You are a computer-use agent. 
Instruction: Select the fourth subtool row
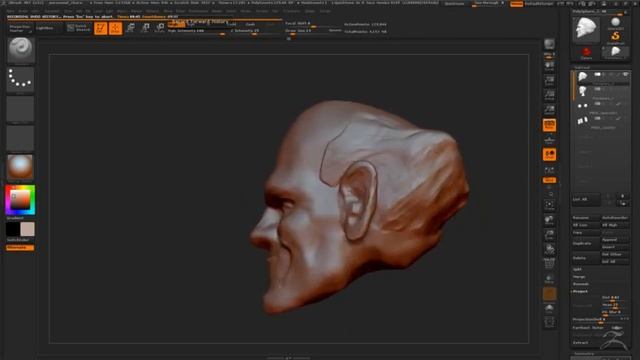tap(603, 122)
